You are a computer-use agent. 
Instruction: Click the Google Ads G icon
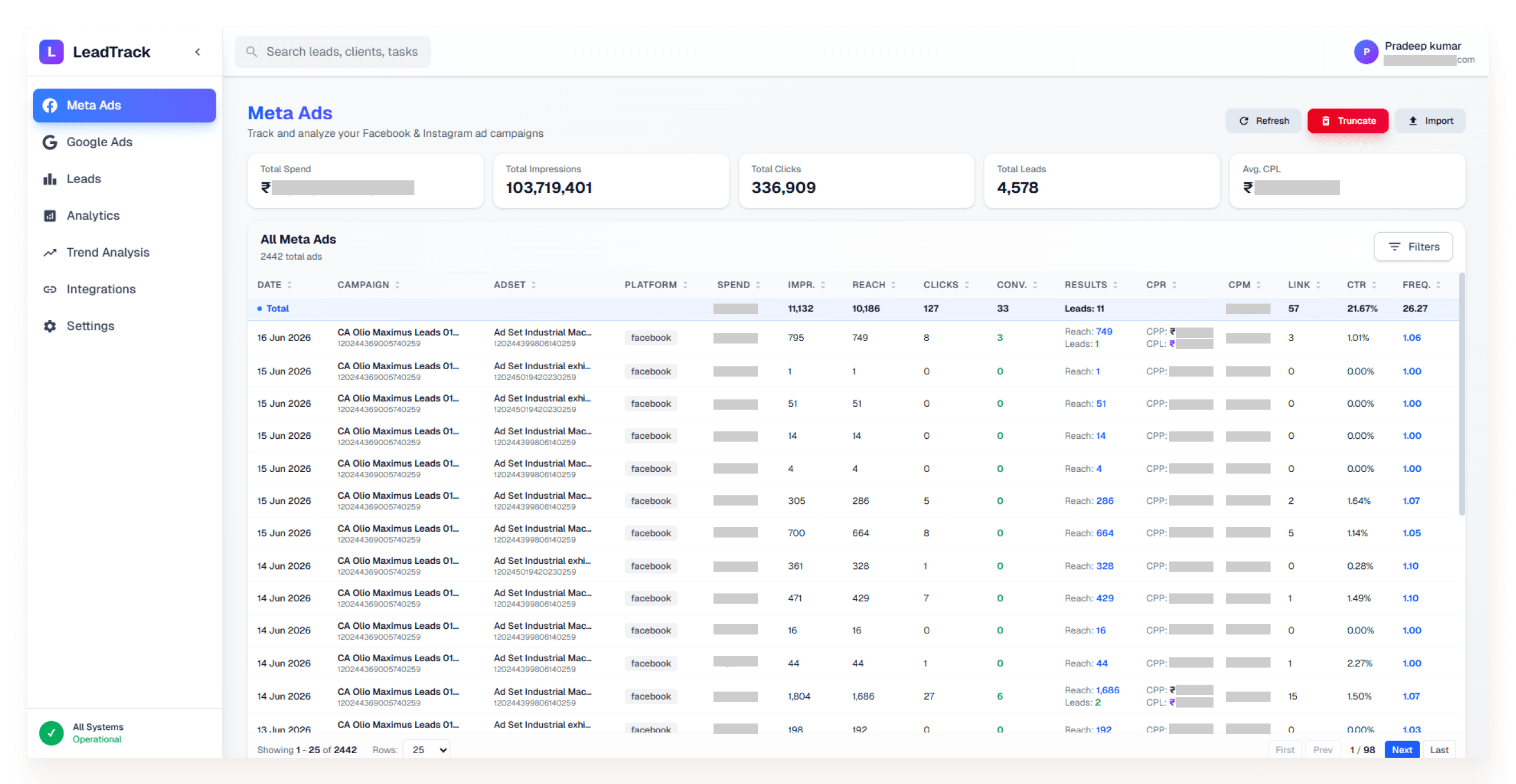click(50, 142)
